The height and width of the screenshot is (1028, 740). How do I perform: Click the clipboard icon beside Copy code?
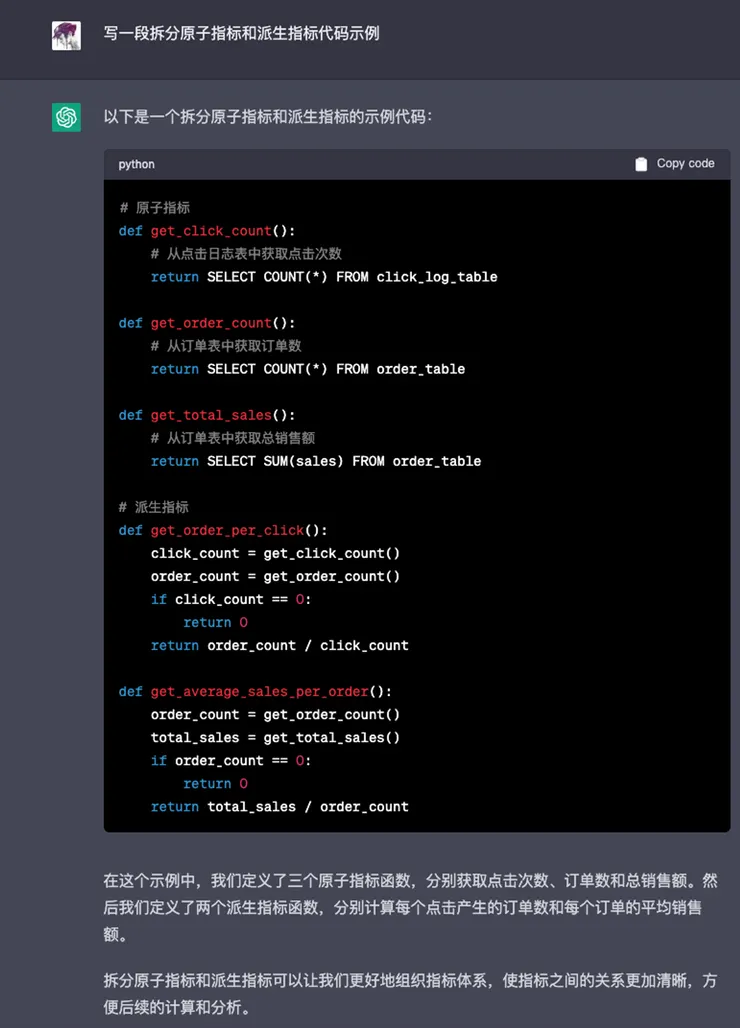point(641,164)
